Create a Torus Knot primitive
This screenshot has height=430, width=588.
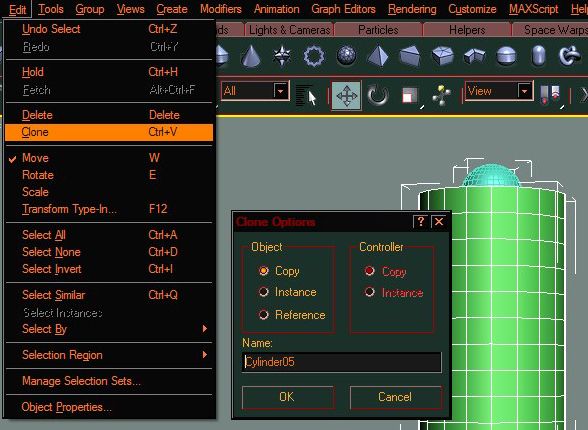click(570, 56)
